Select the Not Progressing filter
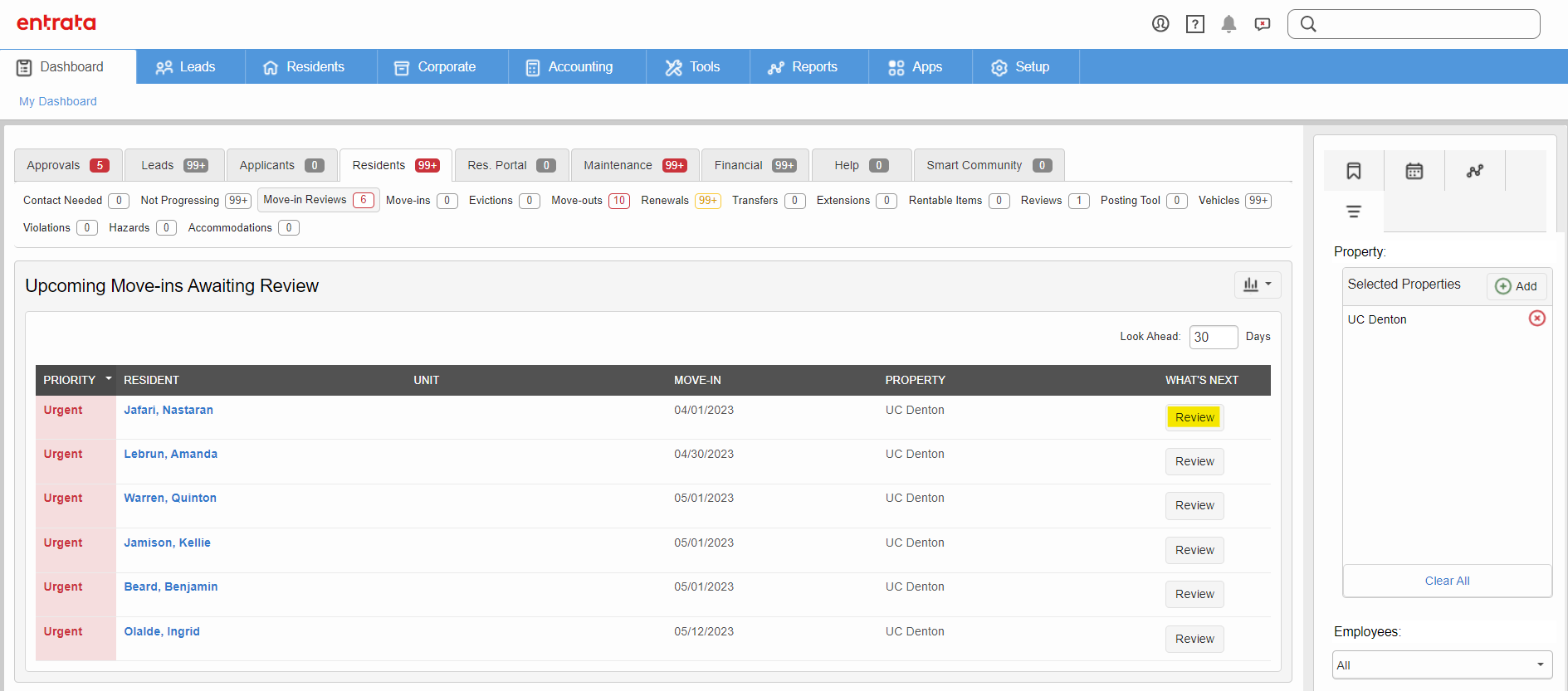The height and width of the screenshot is (691, 1568). [195, 201]
